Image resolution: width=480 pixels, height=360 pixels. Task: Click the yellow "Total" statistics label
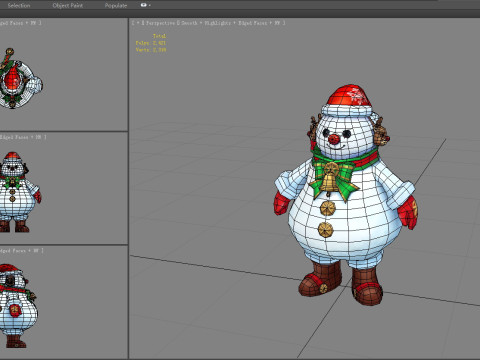[159, 36]
